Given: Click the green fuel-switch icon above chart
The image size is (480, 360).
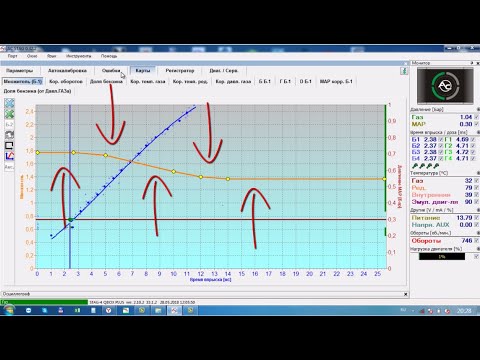Looking at the screenshot, I should point(404,71).
